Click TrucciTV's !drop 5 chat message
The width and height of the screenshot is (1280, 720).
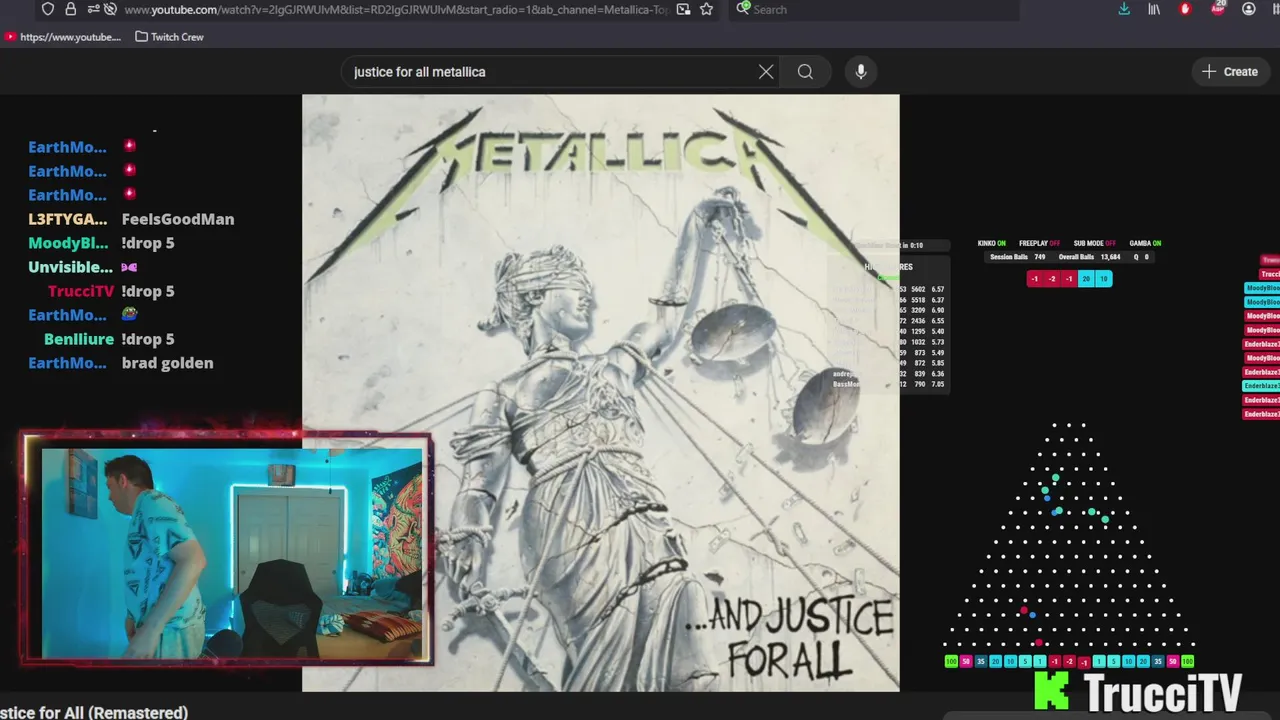(148, 291)
